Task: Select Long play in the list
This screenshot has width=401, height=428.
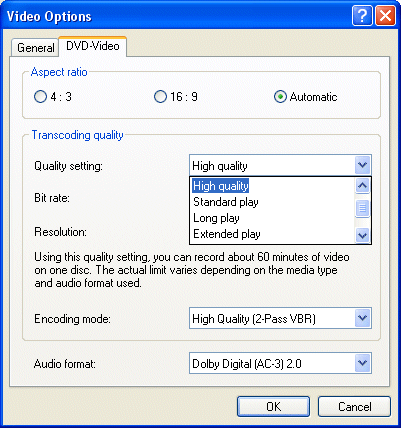Action: click(x=216, y=218)
